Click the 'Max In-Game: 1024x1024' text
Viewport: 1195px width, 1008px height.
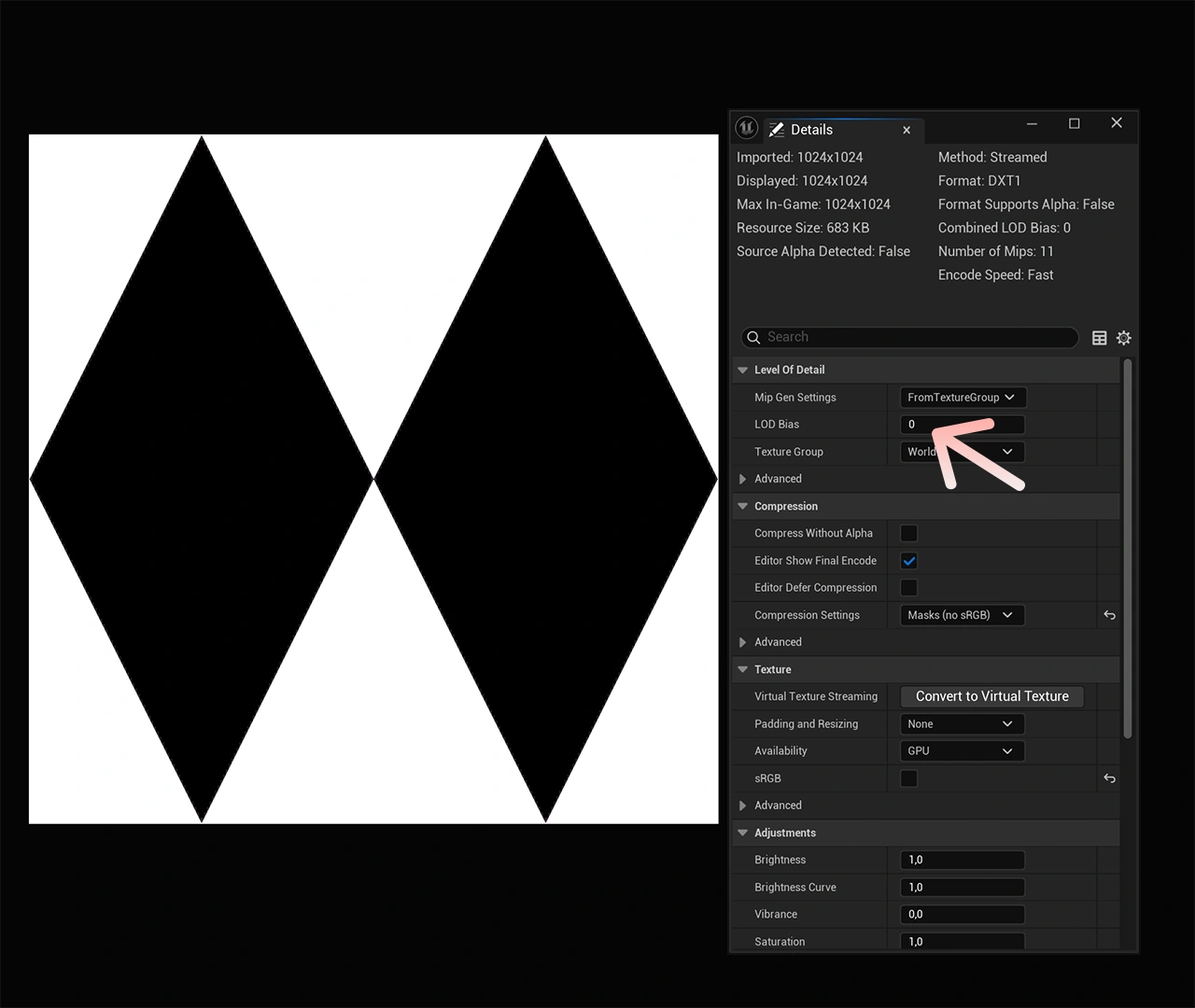click(x=813, y=204)
